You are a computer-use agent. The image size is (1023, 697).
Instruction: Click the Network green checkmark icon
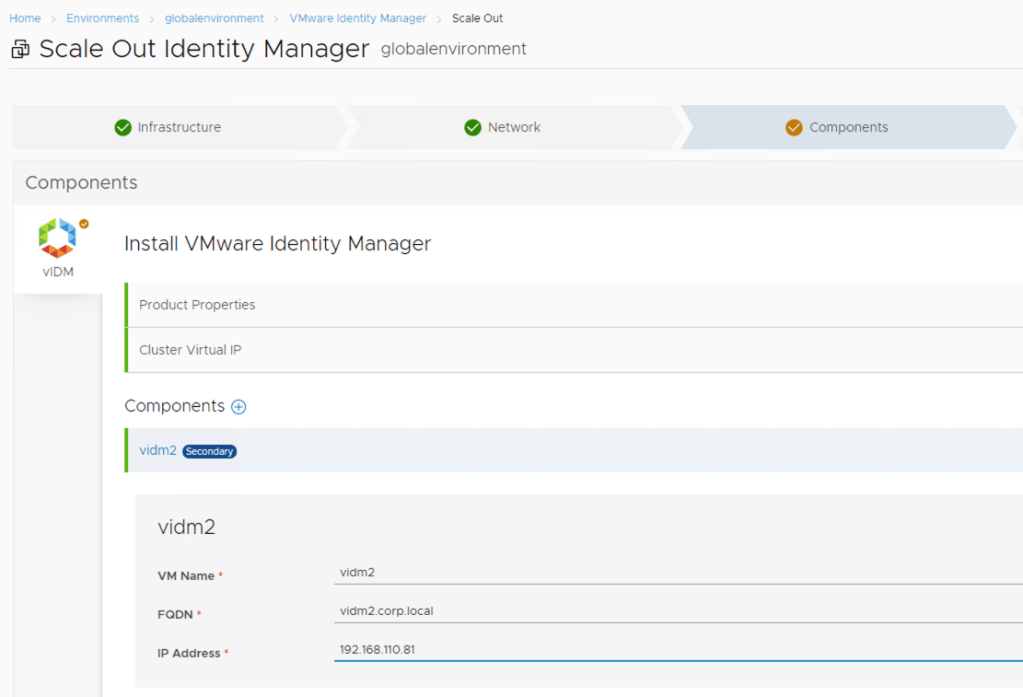[473, 127]
